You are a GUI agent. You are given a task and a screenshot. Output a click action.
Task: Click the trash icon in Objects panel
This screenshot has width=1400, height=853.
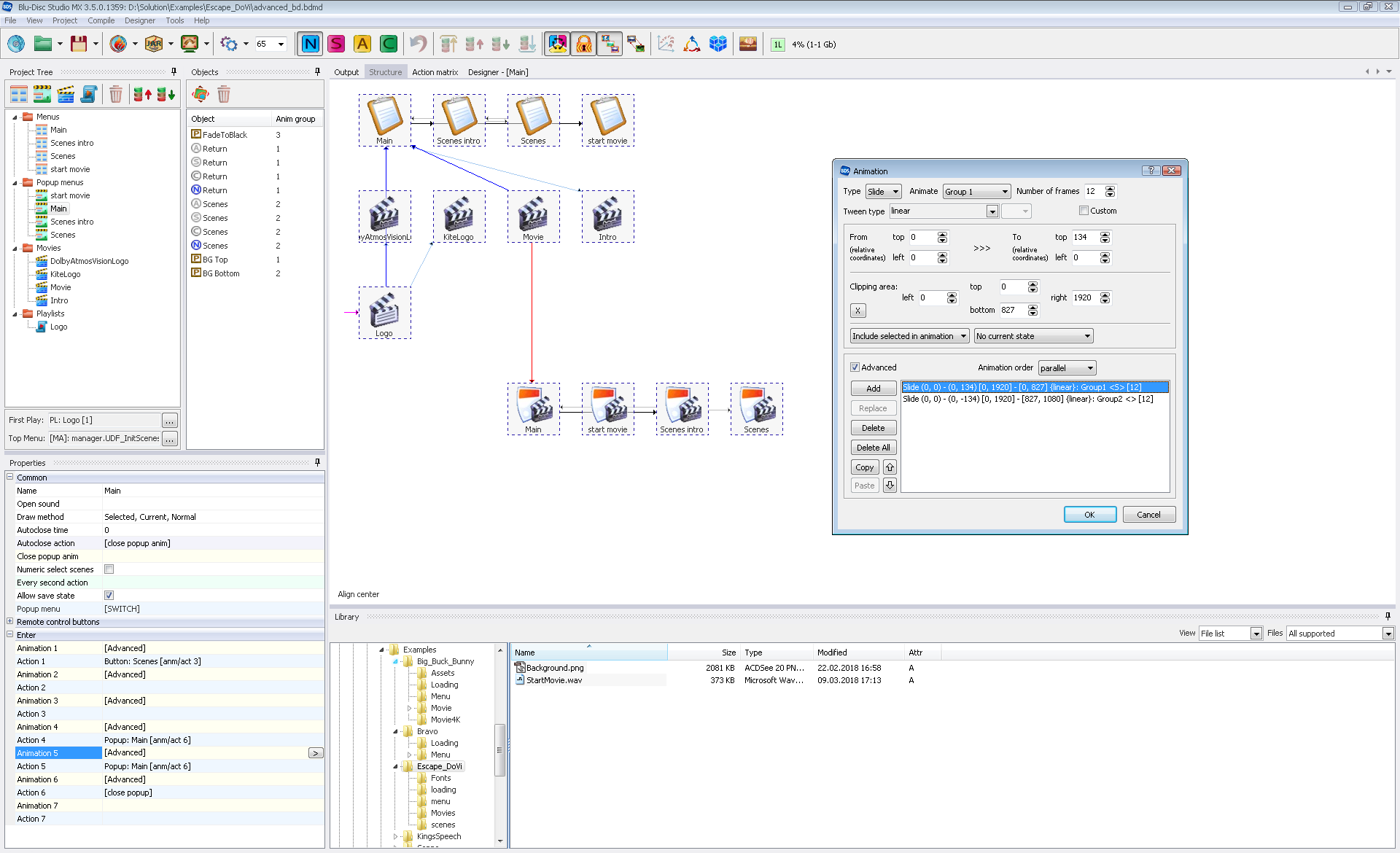click(x=224, y=94)
